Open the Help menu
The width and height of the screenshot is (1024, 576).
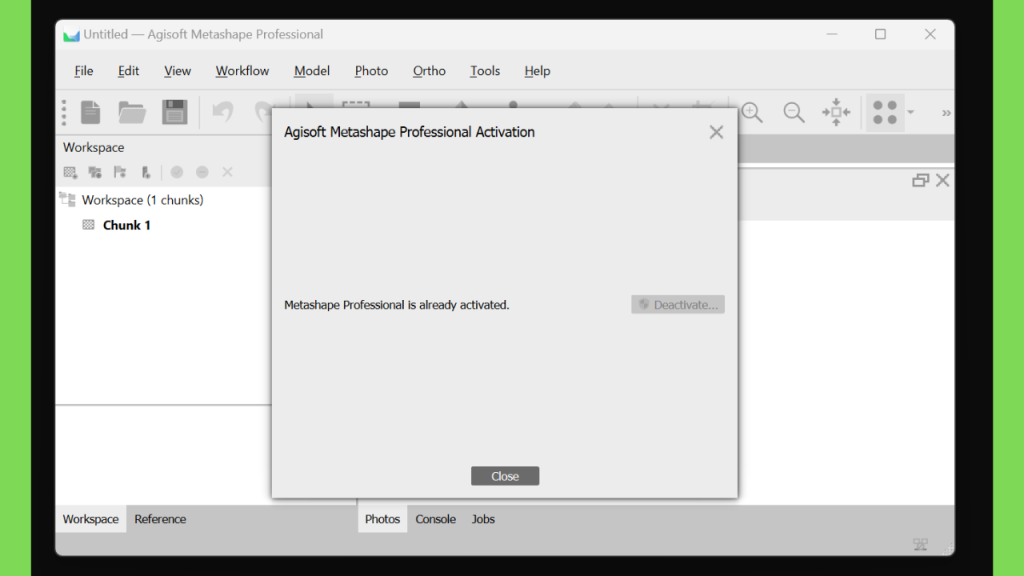click(x=537, y=71)
